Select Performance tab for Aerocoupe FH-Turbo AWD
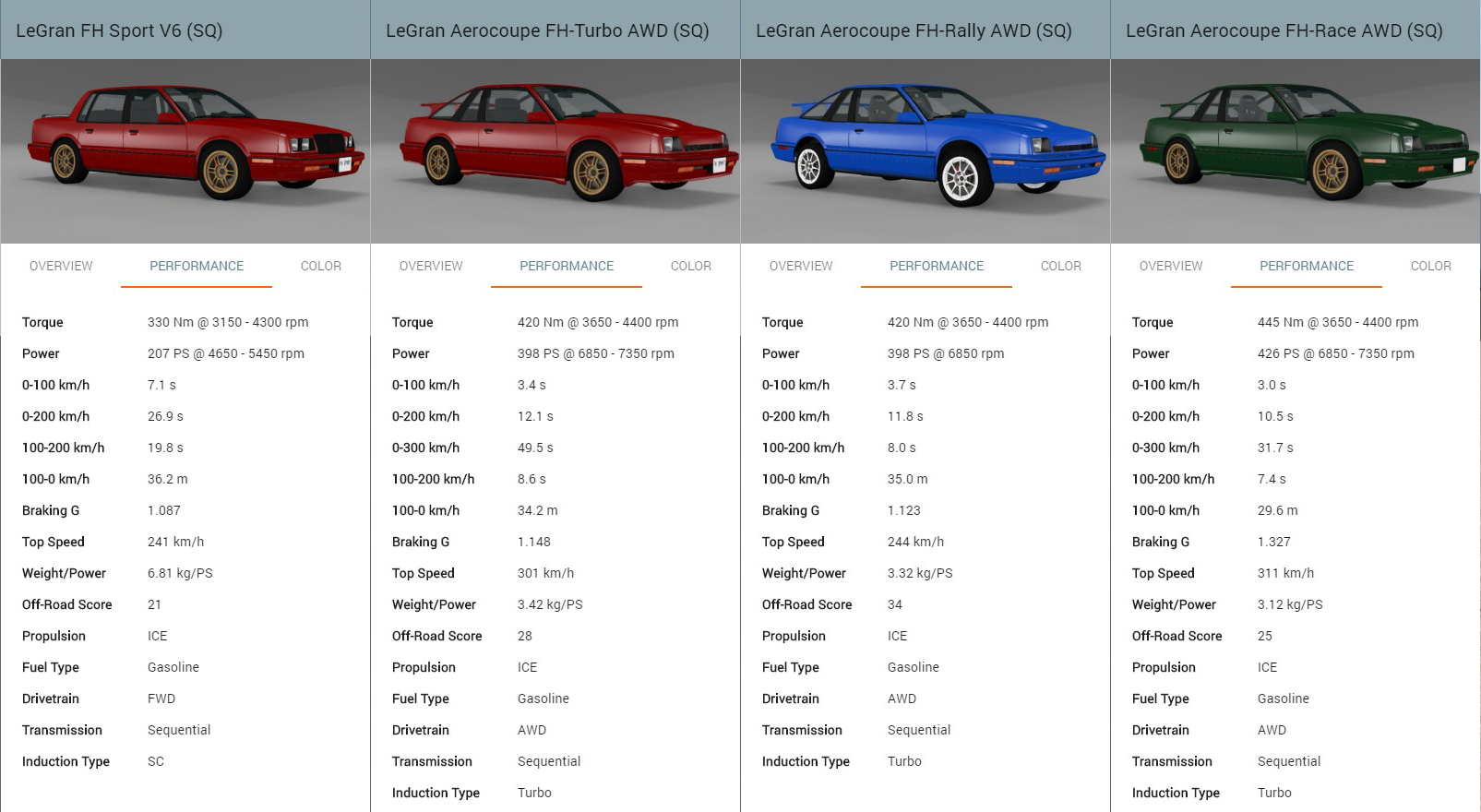Image resolution: width=1481 pixels, height=812 pixels. coord(567,266)
